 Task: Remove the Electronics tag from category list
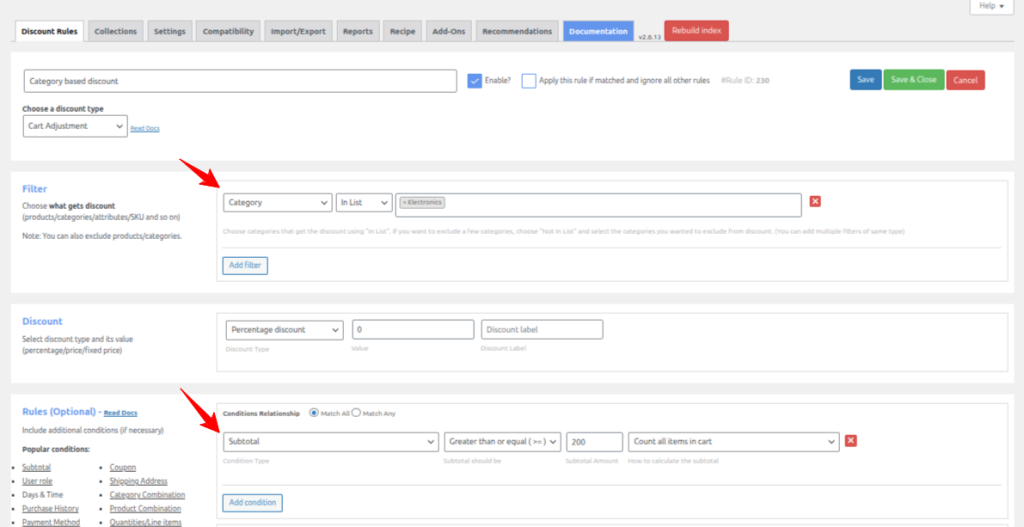(404, 203)
